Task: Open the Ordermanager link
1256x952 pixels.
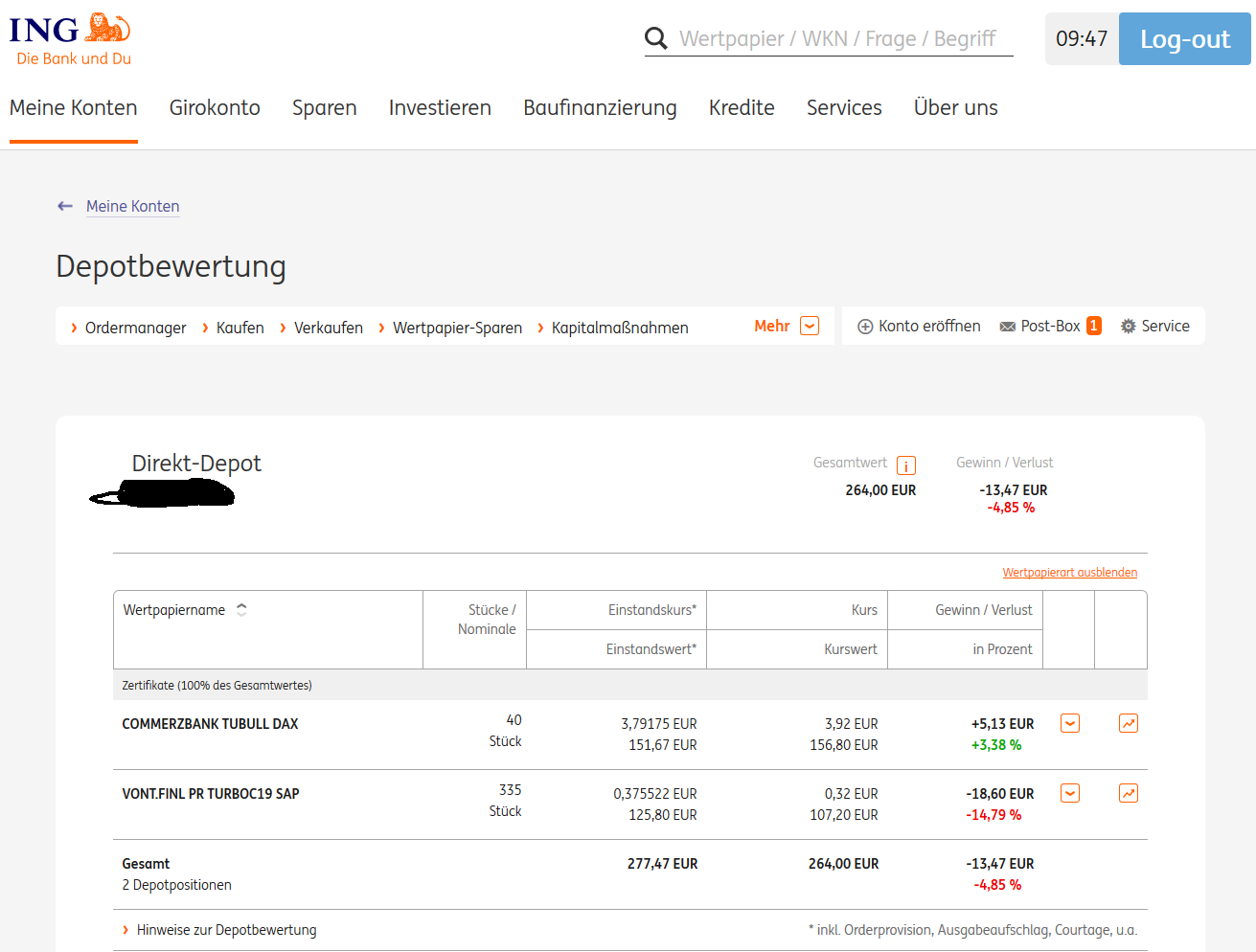Action: point(135,328)
